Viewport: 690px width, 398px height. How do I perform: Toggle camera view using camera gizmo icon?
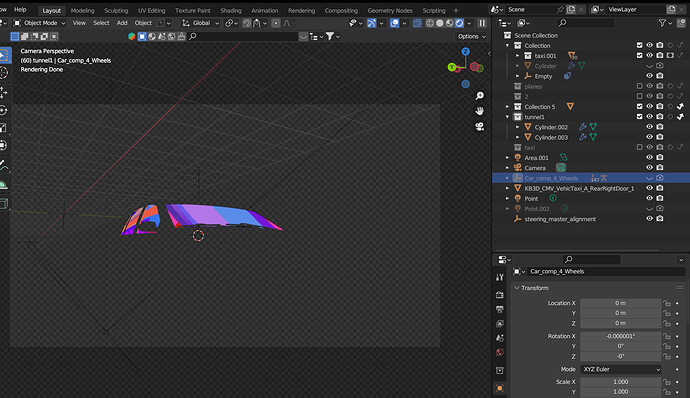tap(480, 127)
